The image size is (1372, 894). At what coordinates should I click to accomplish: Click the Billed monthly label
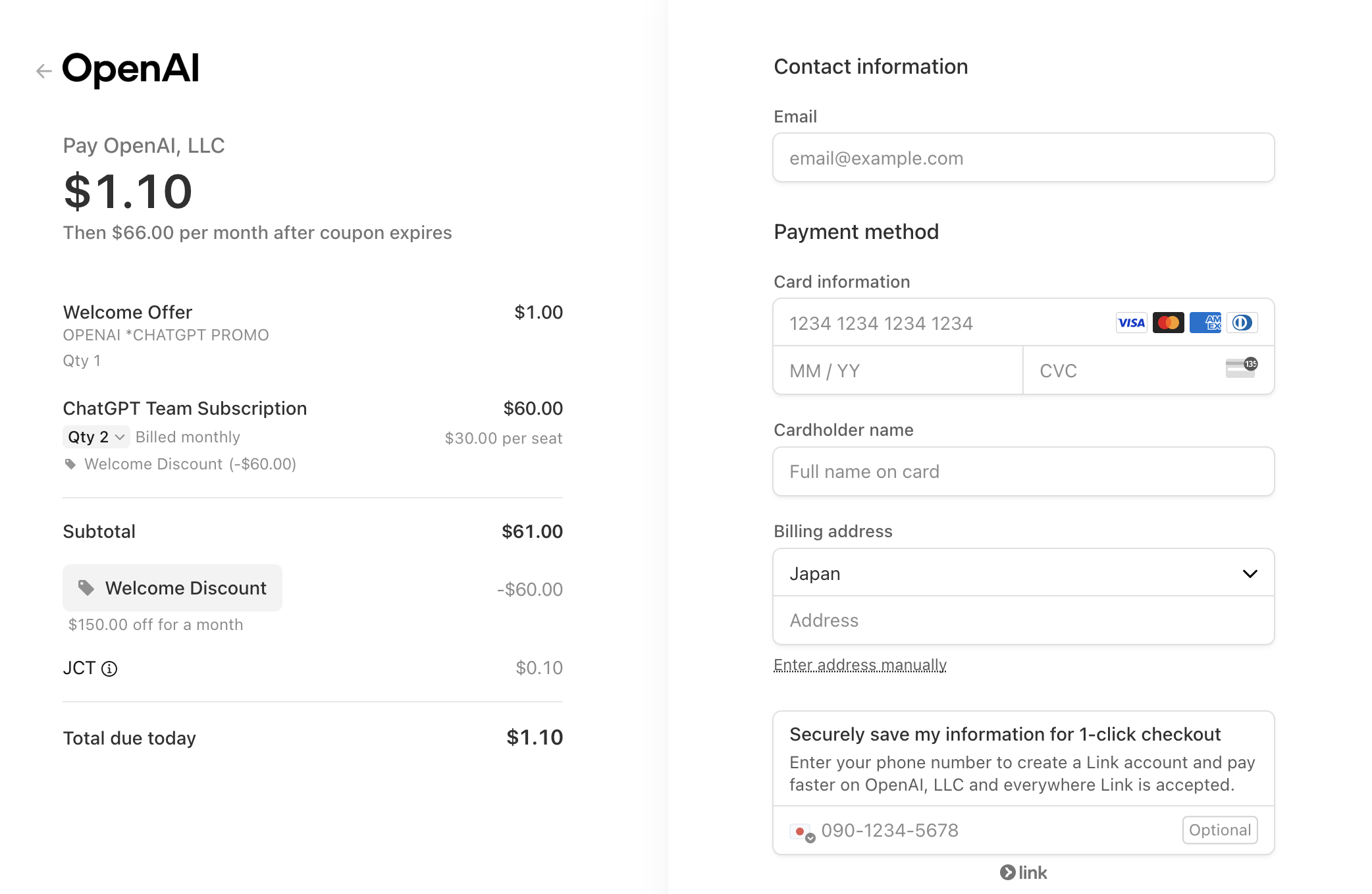tap(188, 437)
